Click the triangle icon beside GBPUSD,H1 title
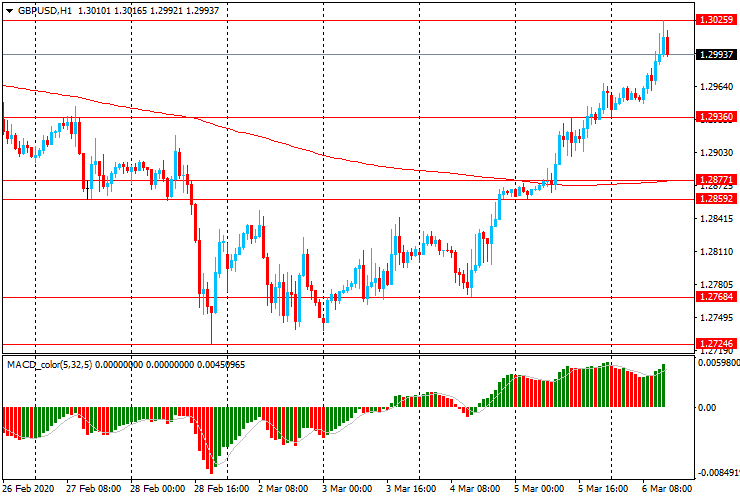This screenshot has width=740, height=500. click(x=9, y=8)
